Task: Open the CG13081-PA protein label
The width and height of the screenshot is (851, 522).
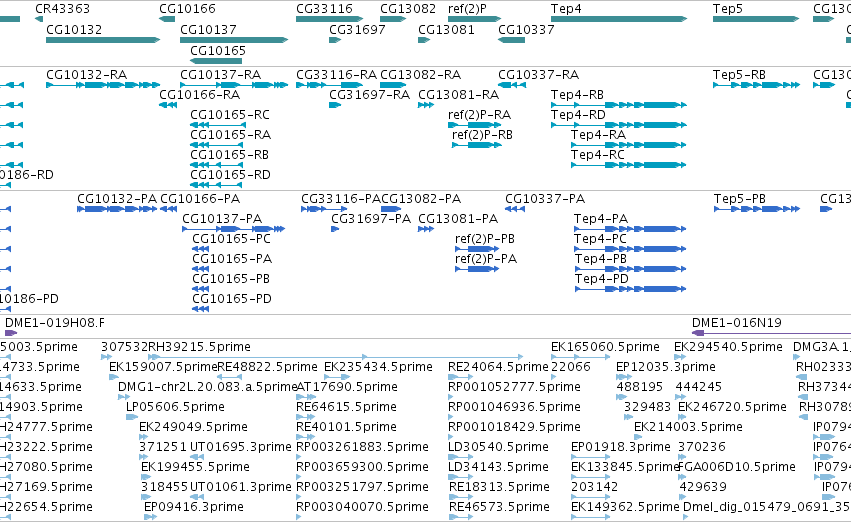Action: [458, 219]
